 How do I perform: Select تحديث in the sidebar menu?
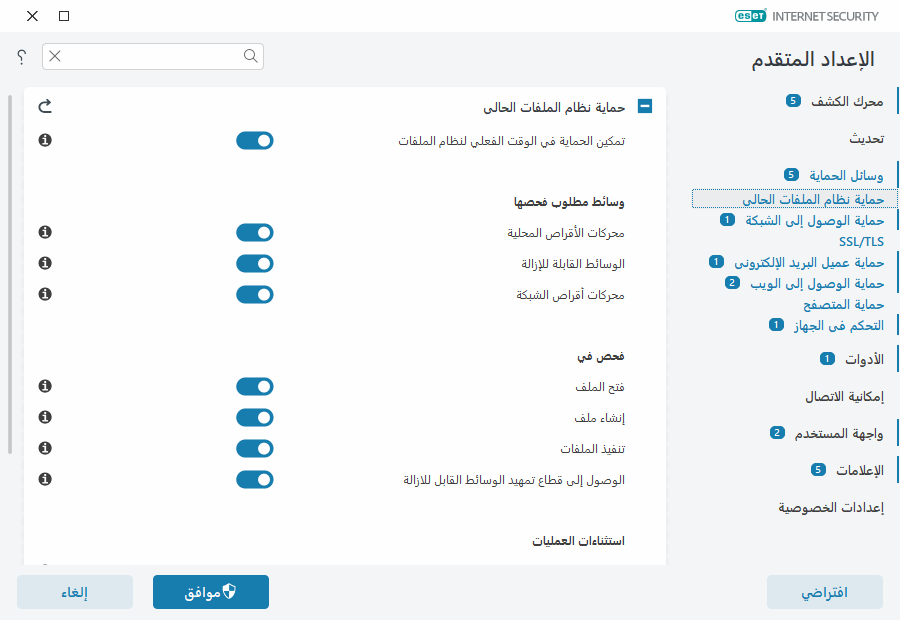tap(866, 138)
